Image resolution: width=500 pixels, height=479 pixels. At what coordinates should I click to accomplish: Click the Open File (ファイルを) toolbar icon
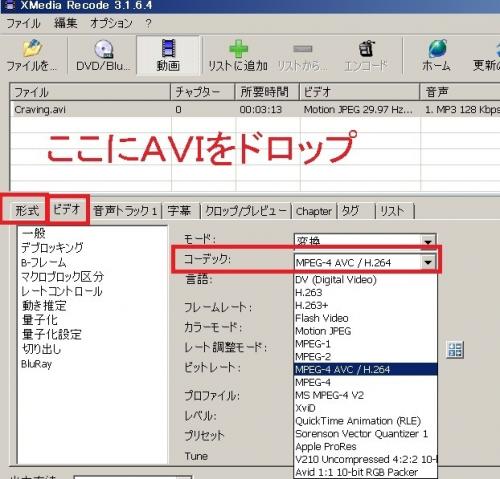click(x=33, y=48)
